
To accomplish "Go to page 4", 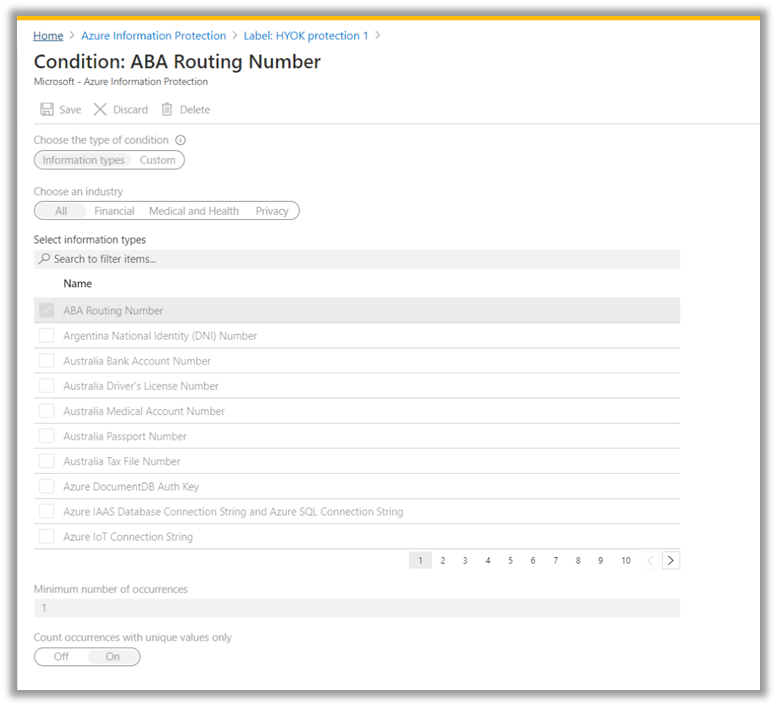I will [488, 560].
